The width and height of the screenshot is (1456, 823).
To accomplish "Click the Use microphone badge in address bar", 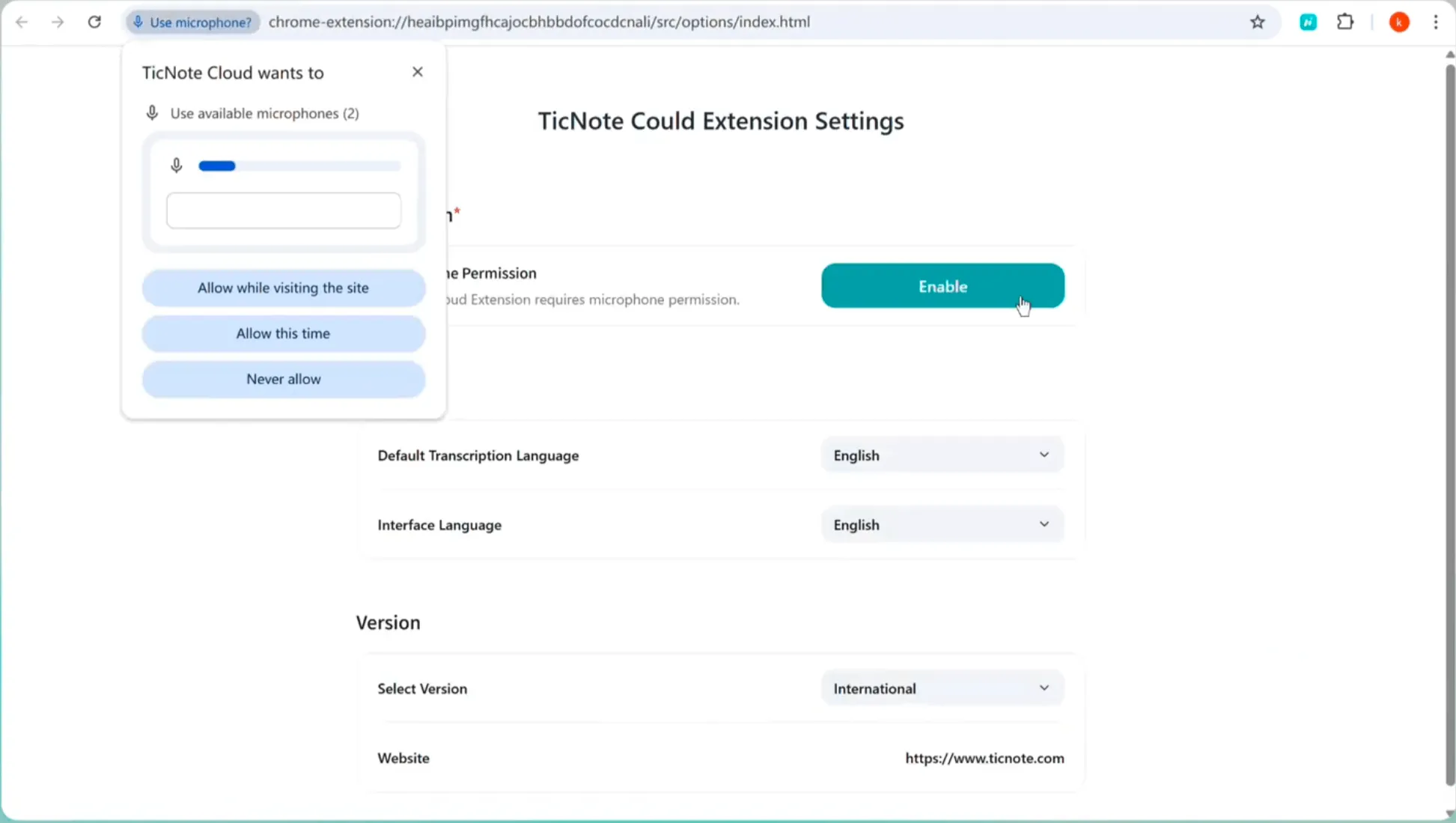I will click(x=192, y=22).
